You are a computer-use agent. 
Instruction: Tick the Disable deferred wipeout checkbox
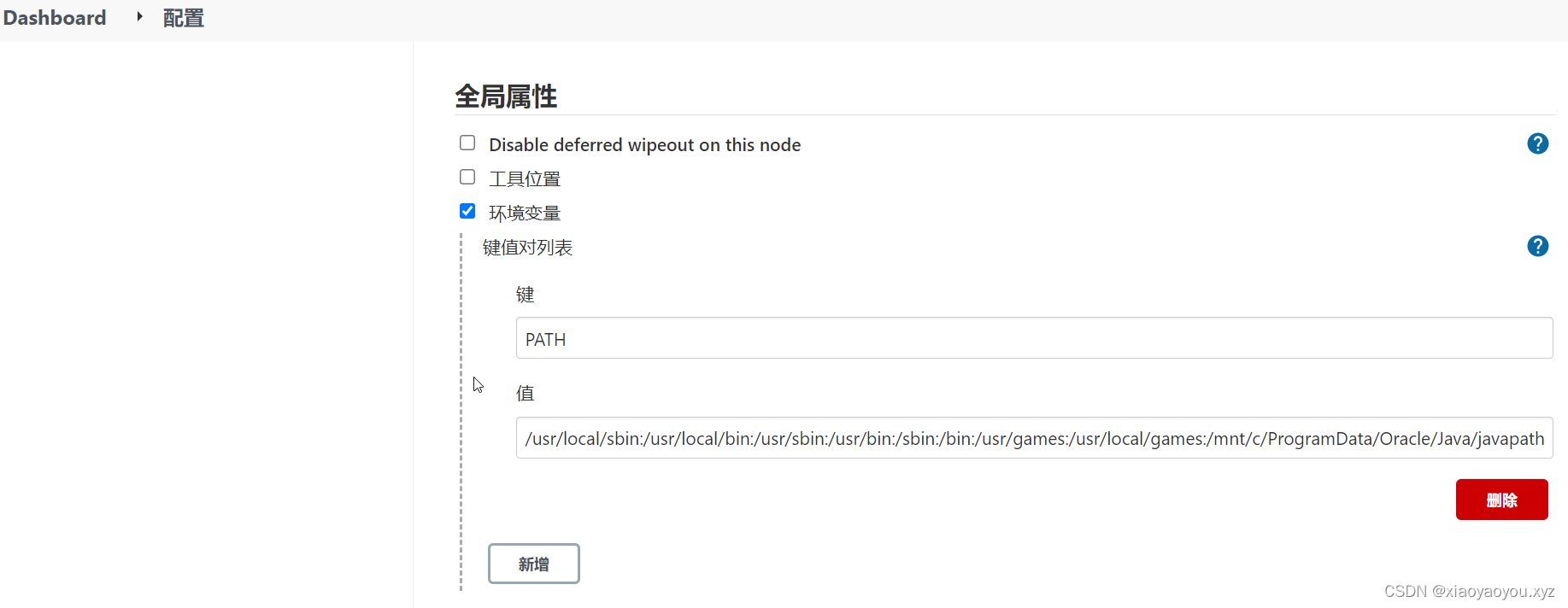coord(467,143)
